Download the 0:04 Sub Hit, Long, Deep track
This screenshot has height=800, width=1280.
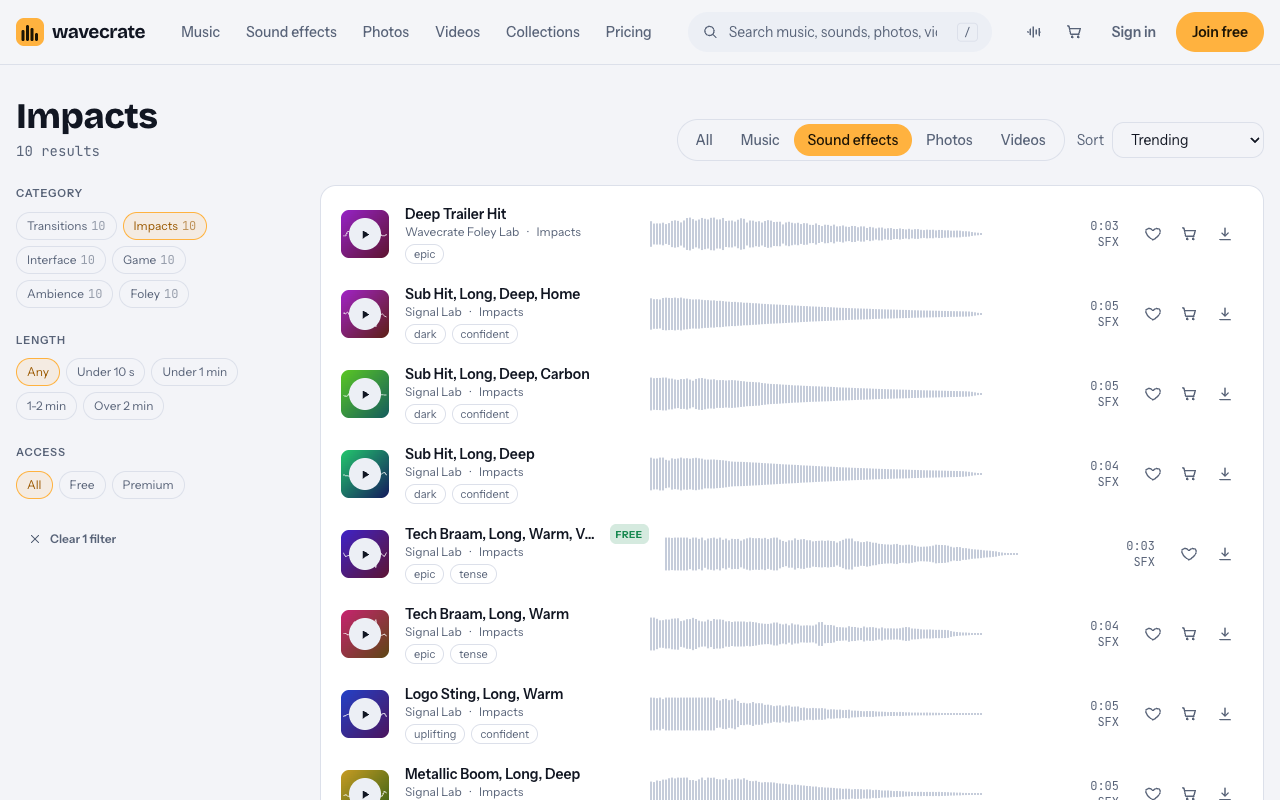(x=1225, y=474)
